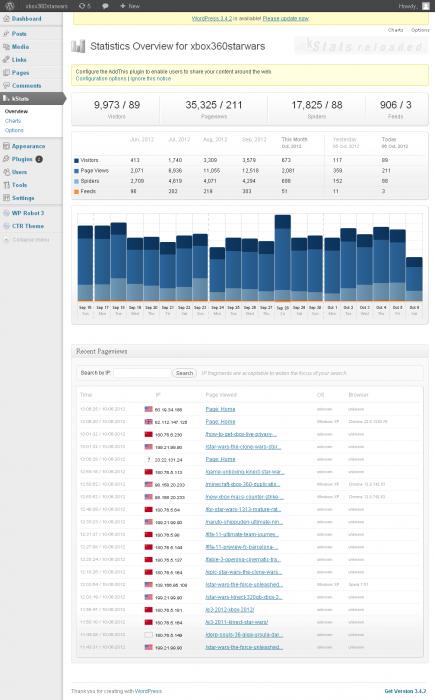Select the Charts submenu under kStats
Image resolution: width=435 pixels, height=700 pixels.
tap(13, 121)
